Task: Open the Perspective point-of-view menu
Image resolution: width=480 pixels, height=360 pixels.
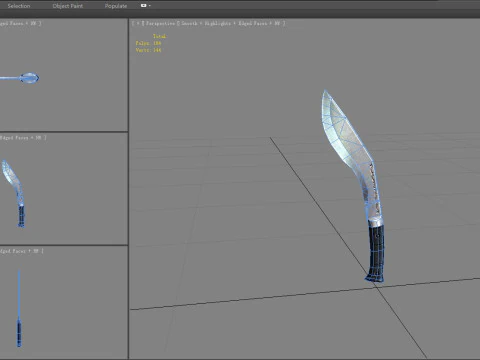Action: [160, 23]
